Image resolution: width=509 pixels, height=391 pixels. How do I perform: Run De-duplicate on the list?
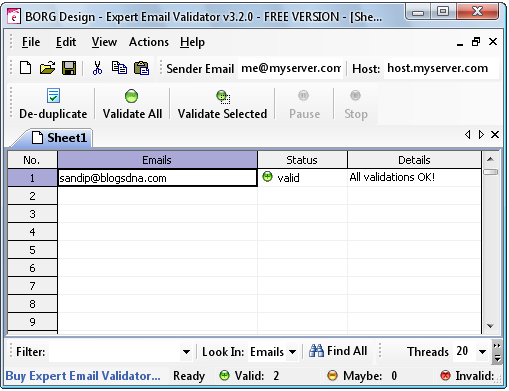(53, 104)
